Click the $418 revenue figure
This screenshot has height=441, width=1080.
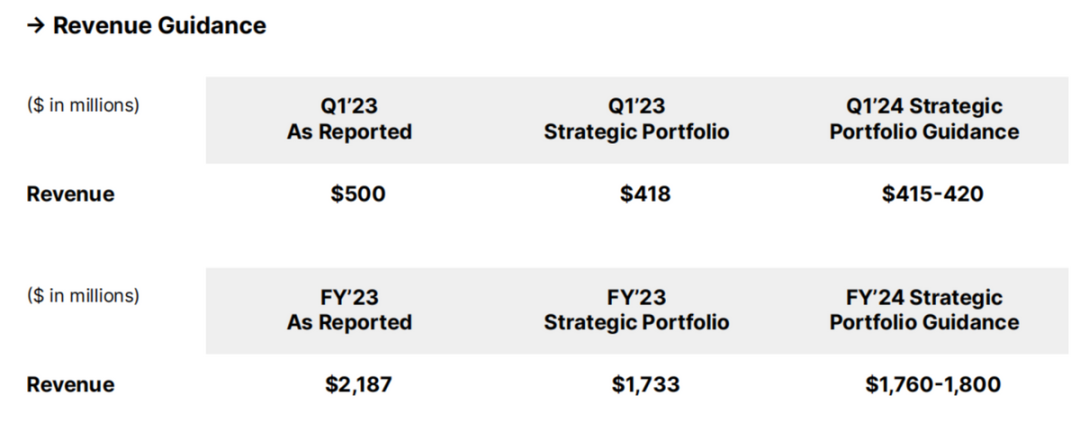(x=645, y=194)
